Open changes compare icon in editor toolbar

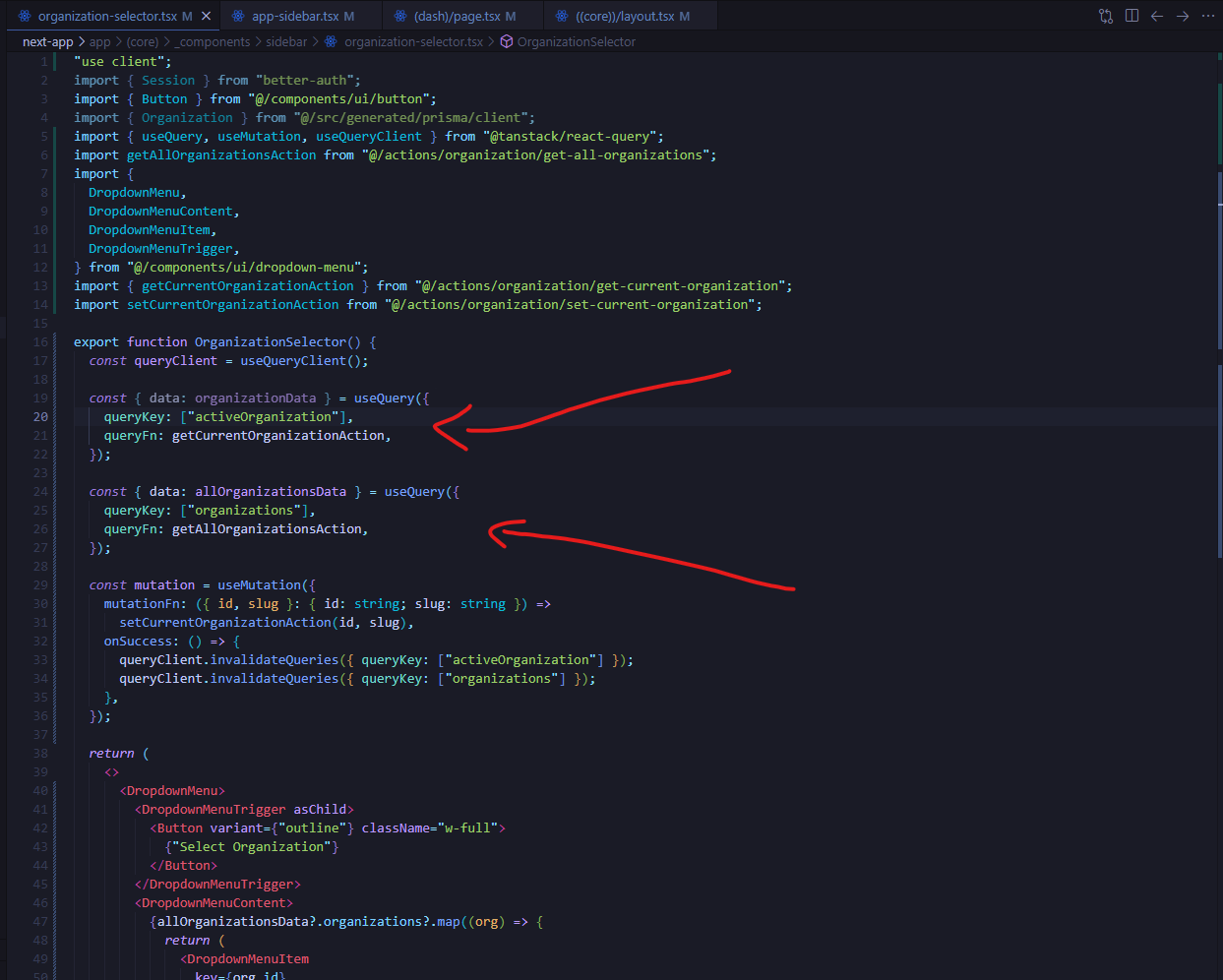1106,16
